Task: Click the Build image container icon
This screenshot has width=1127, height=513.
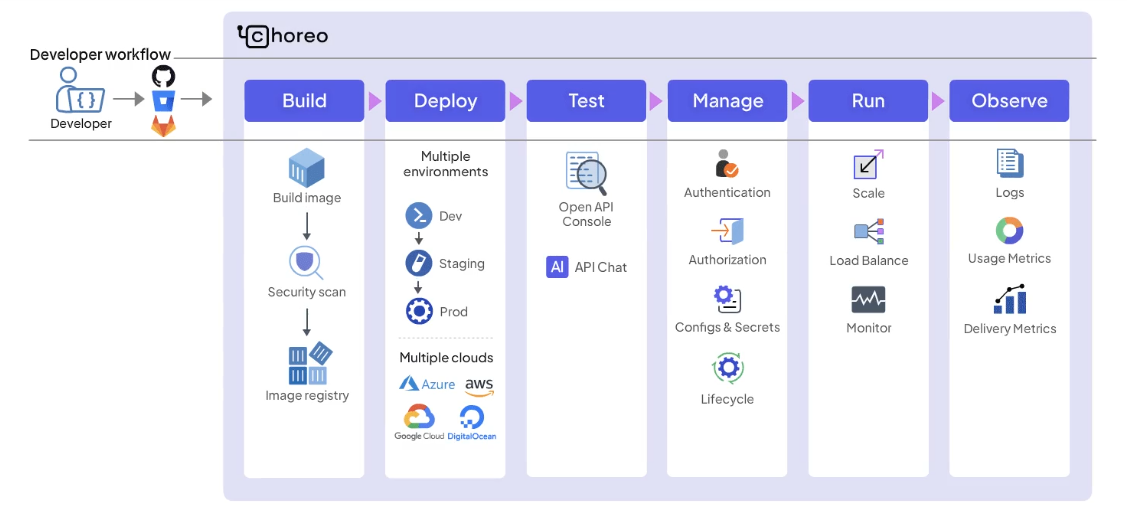Action: click(x=307, y=168)
